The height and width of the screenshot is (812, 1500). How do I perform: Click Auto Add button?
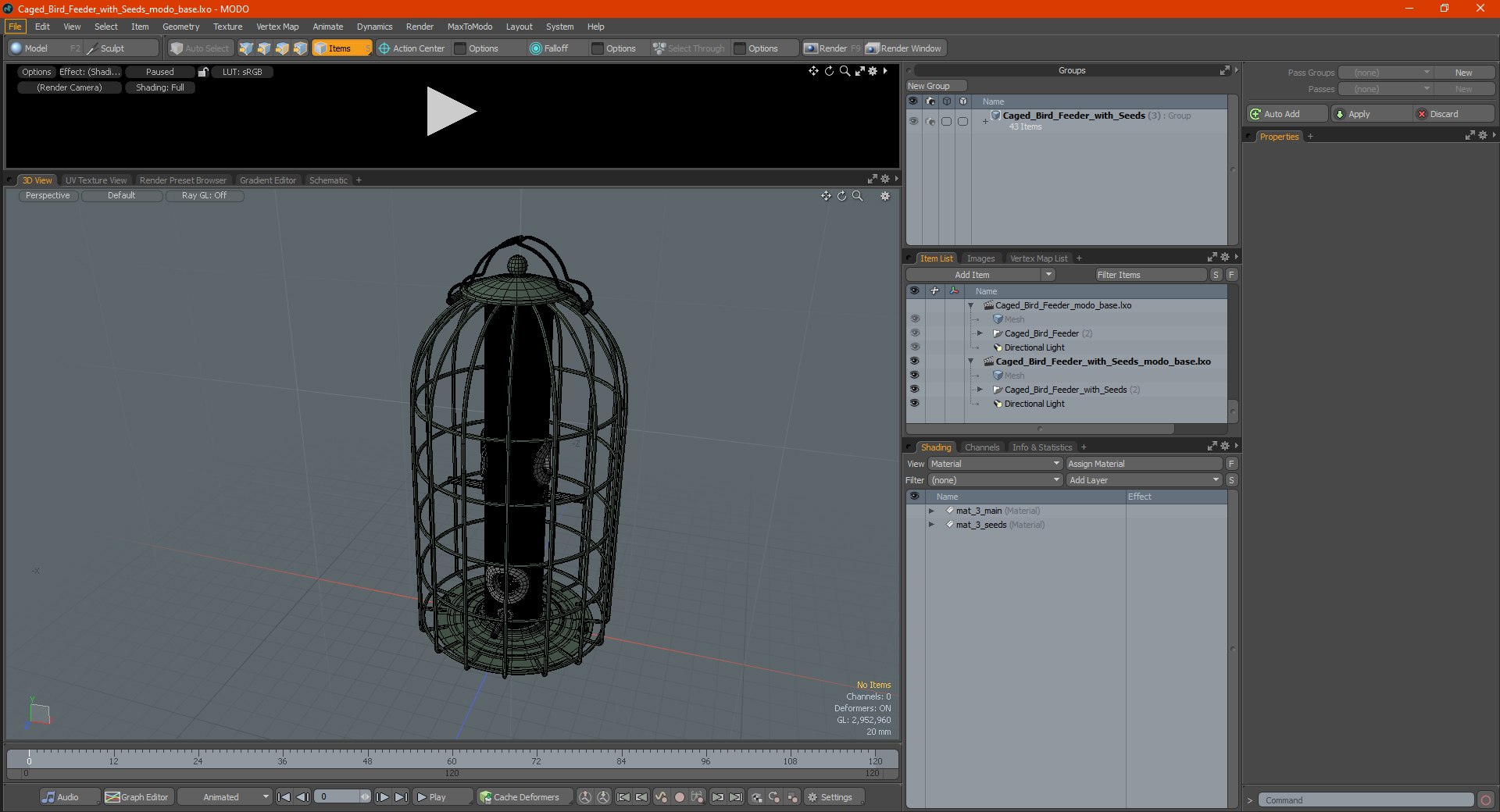coord(1287,114)
